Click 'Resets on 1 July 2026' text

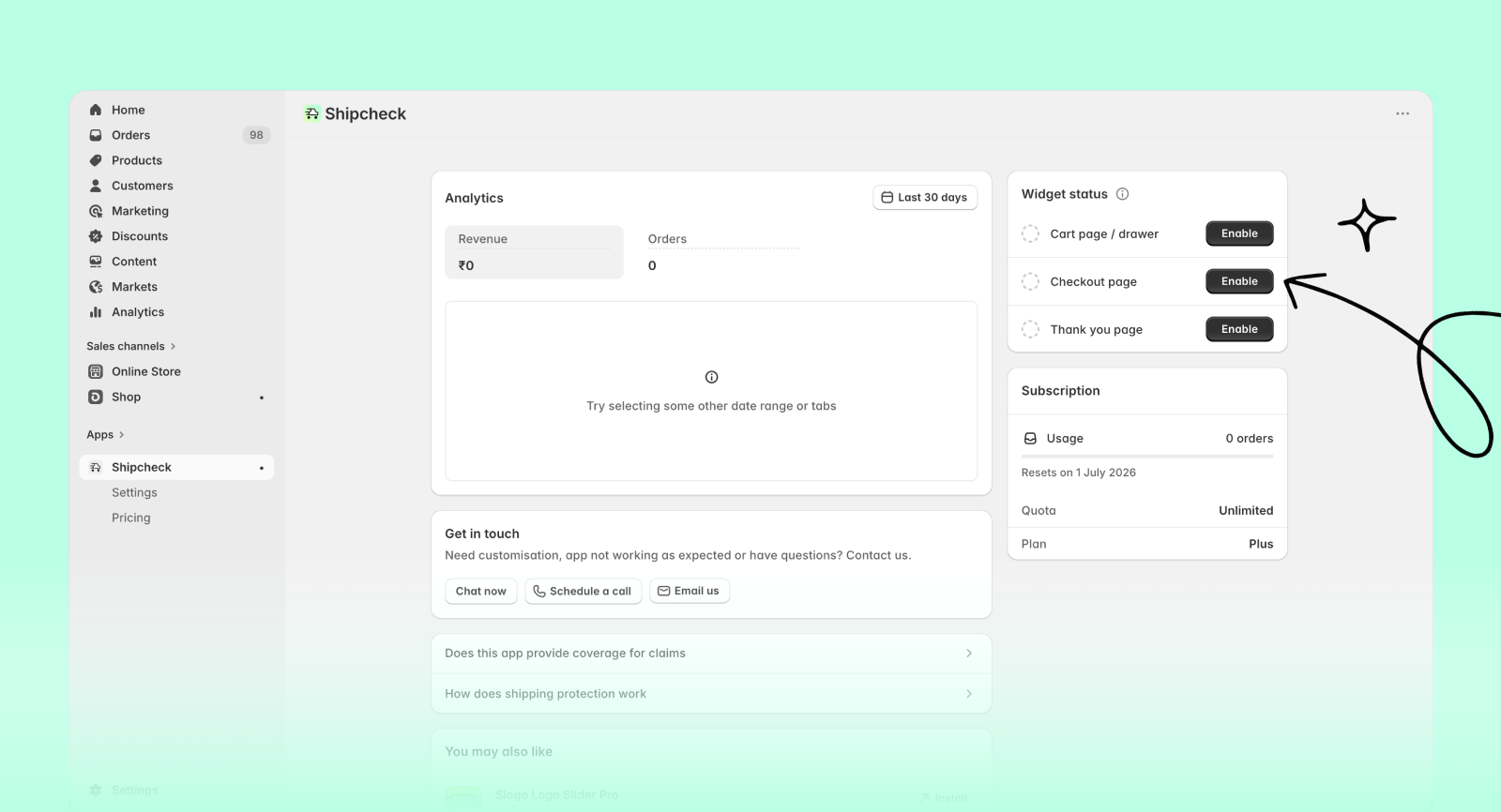(x=1078, y=473)
